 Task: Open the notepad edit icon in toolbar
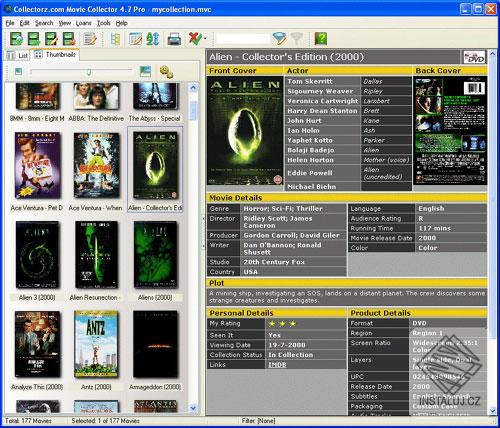click(x=90, y=39)
